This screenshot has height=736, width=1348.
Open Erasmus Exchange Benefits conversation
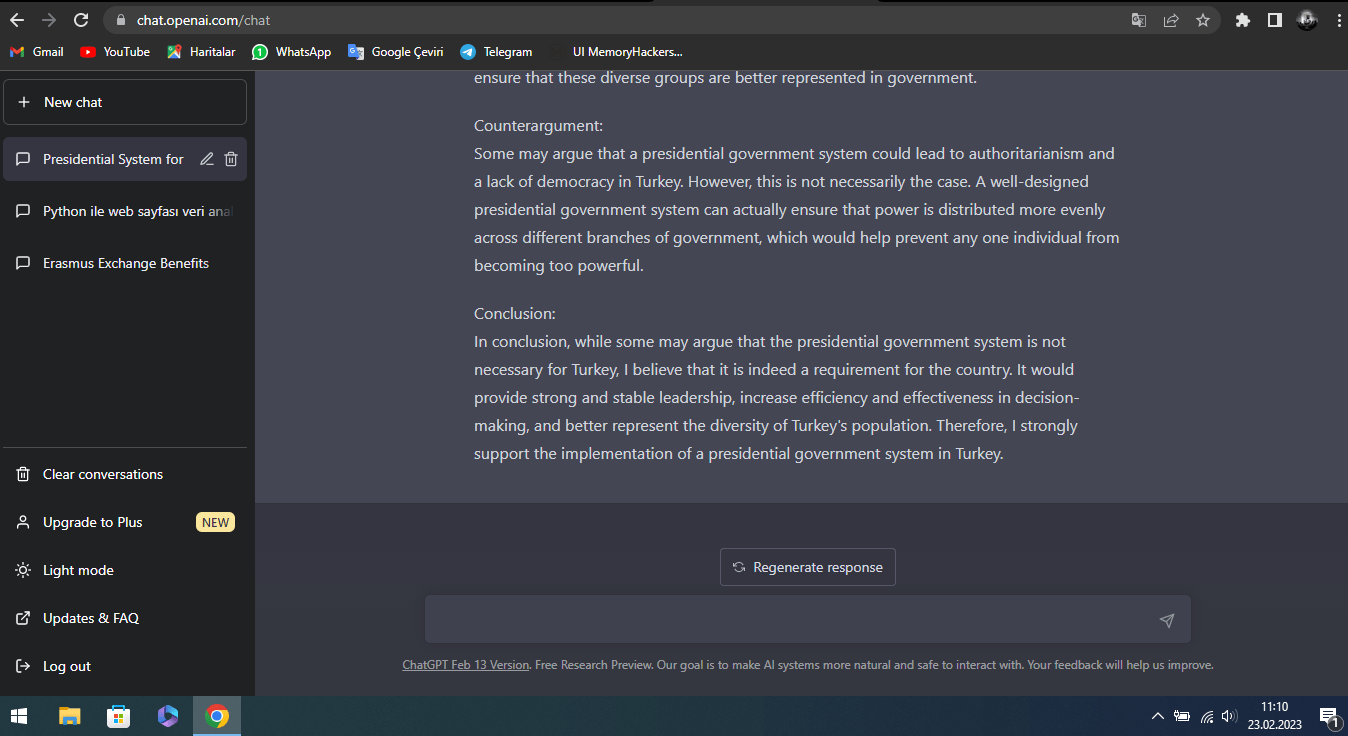pos(125,263)
